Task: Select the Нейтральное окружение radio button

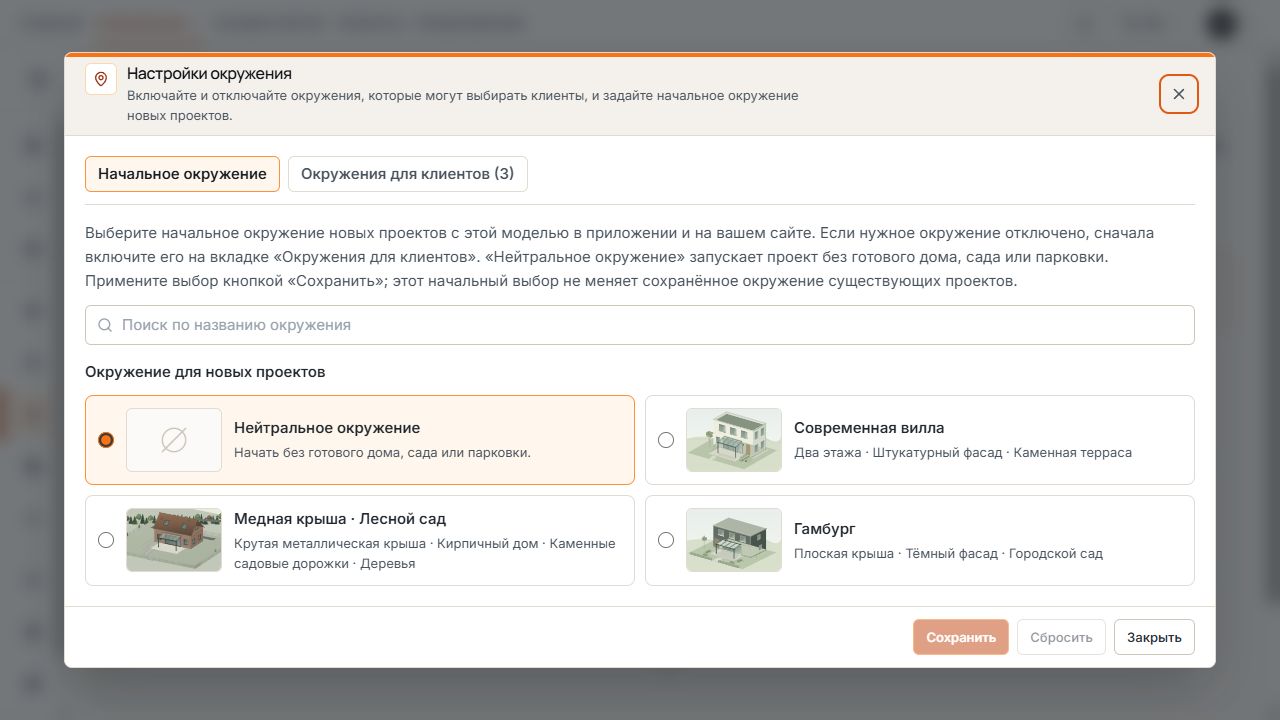Action: pyautogui.click(x=106, y=440)
